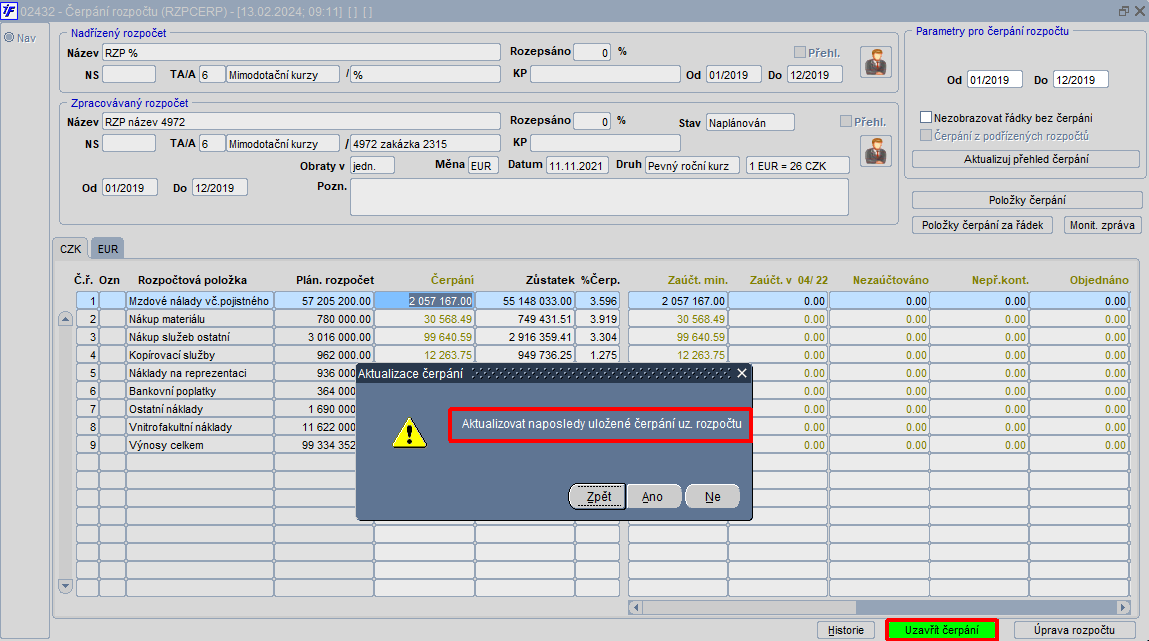The width and height of the screenshot is (1149, 641).
Task: Open Historie at the bottom
Action: [x=846, y=630]
